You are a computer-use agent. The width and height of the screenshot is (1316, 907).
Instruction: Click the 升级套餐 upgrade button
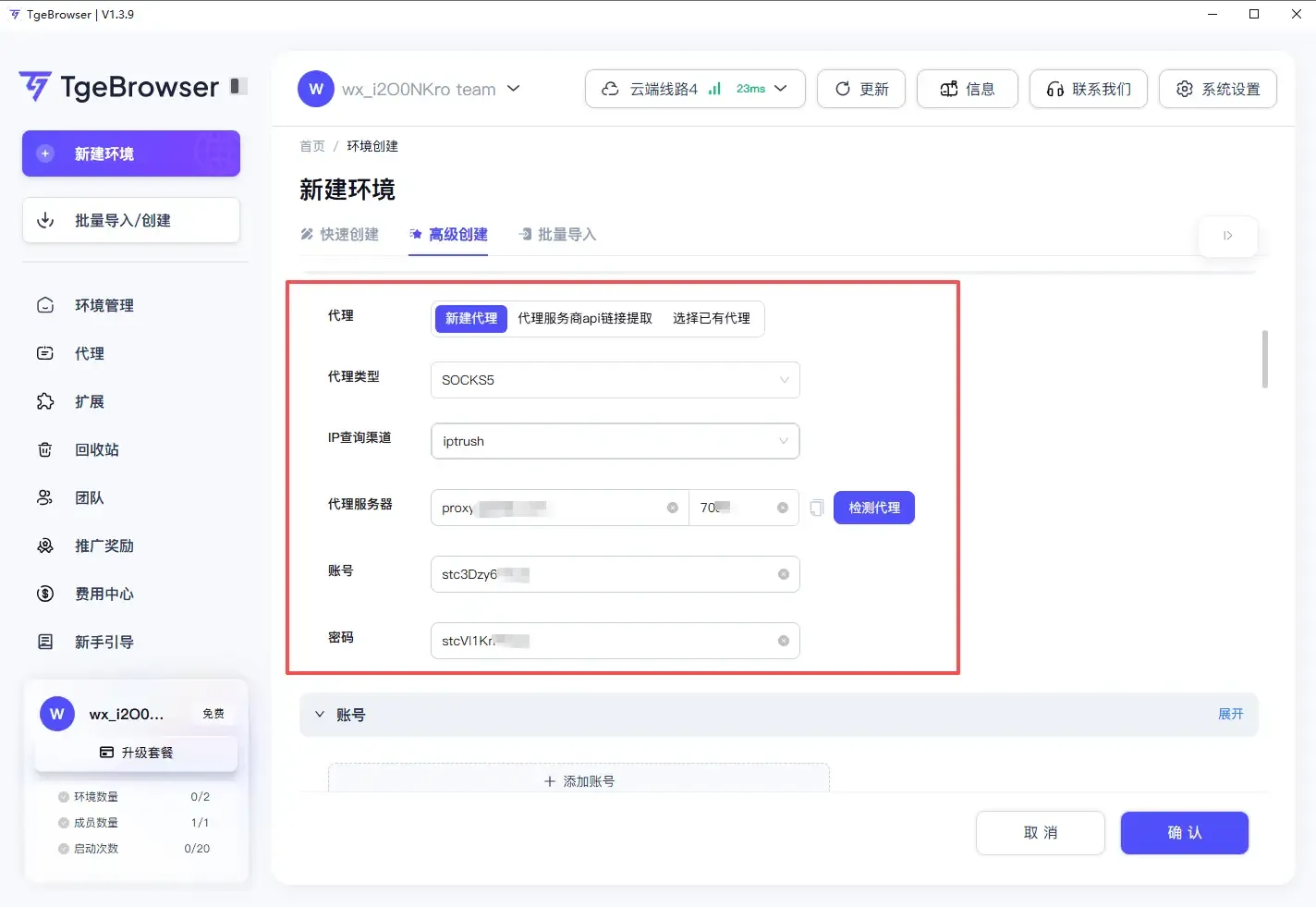coord(137,753)
